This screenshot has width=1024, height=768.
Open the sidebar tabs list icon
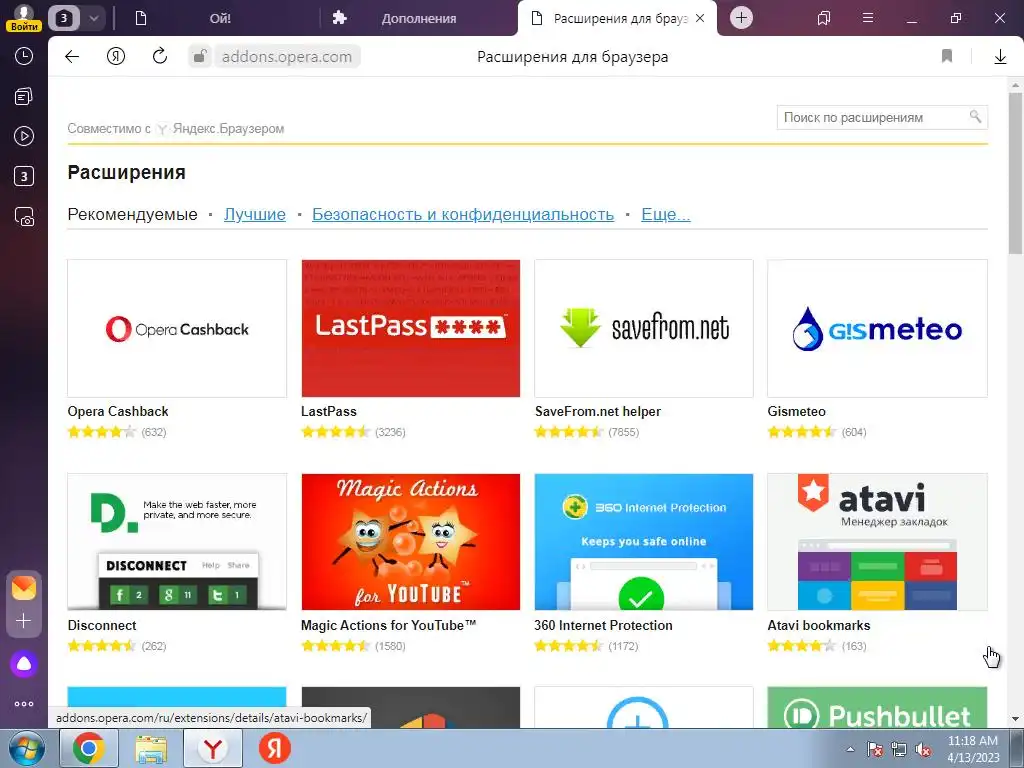(x=24, y=97)
